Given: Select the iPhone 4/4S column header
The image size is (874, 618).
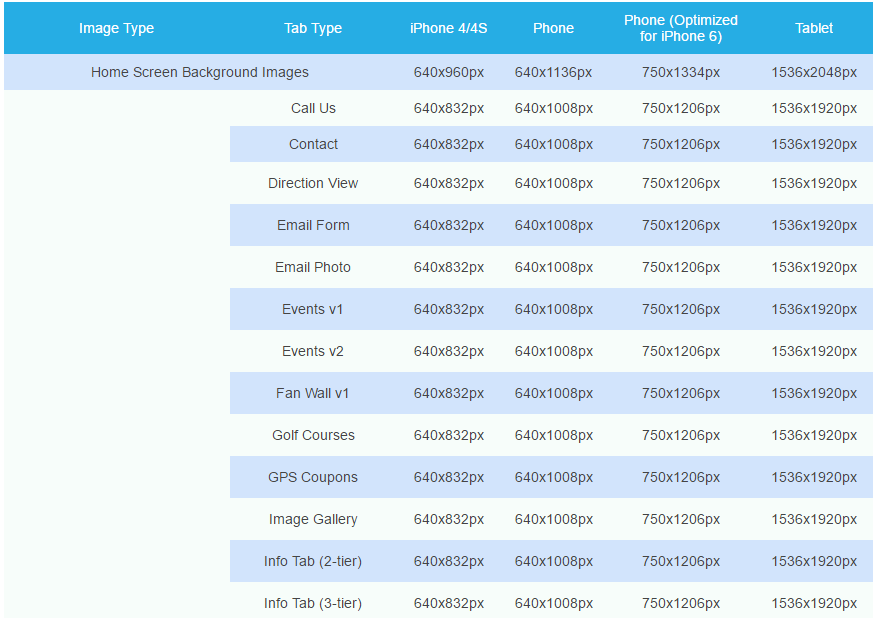Looking at the screenshot, I should 448,28.
